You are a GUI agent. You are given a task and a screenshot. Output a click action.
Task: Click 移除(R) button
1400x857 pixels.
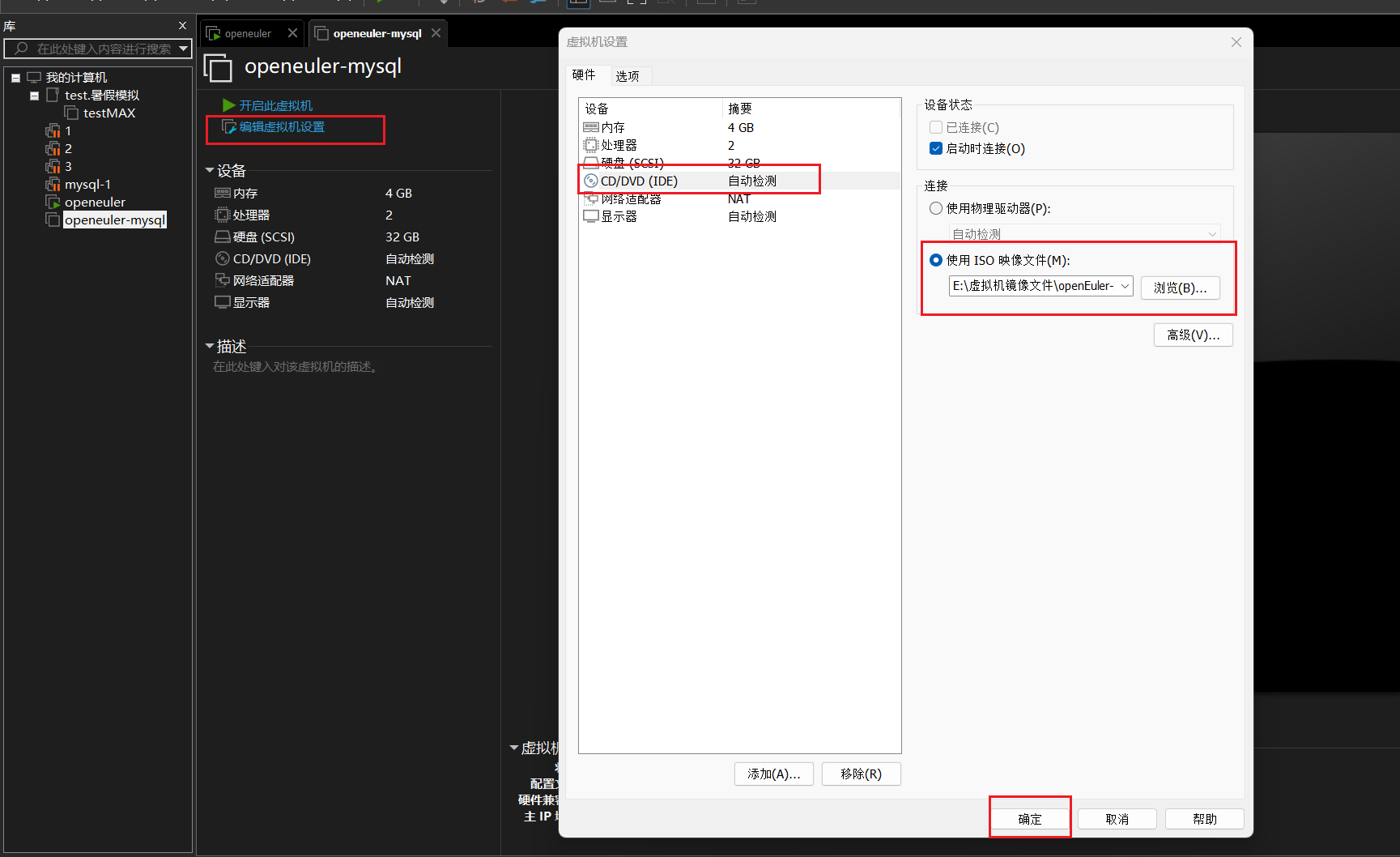(x=862, y=774)
